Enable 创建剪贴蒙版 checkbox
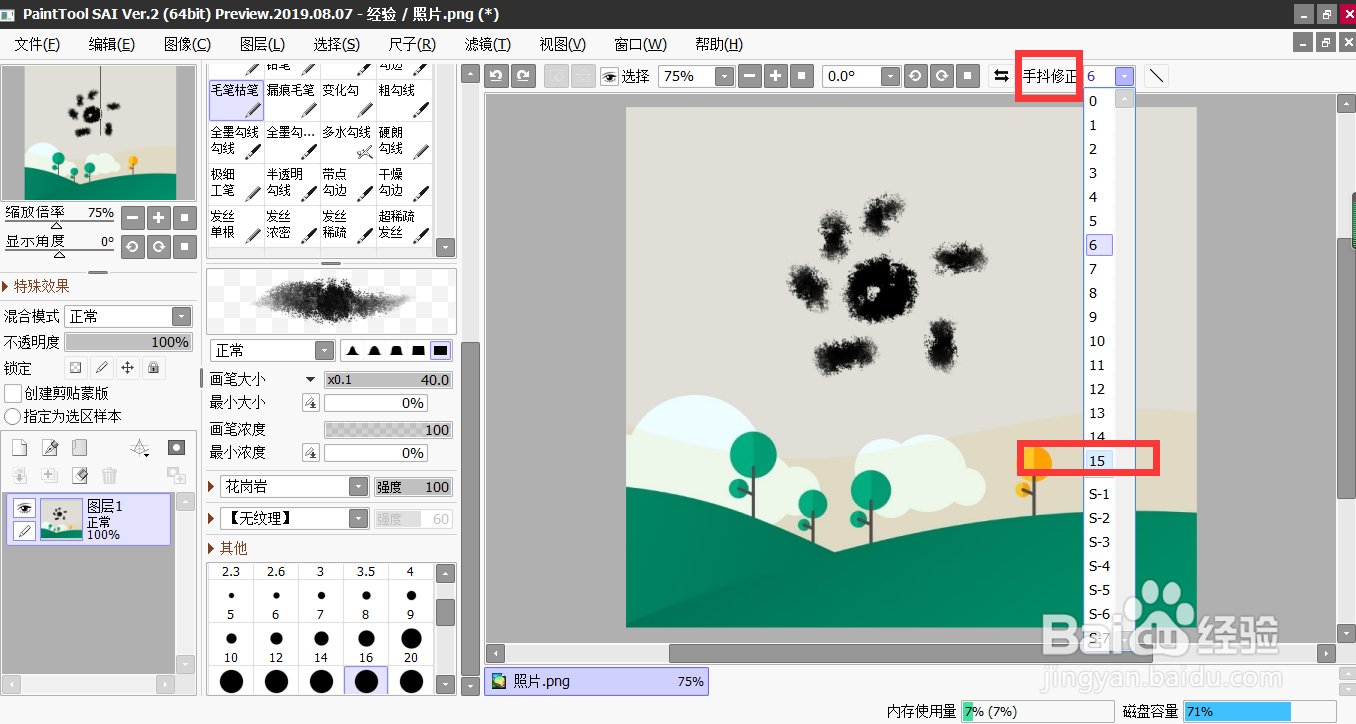The width and height of the screenshot is (1356, 724). click(x=13, y=394)
